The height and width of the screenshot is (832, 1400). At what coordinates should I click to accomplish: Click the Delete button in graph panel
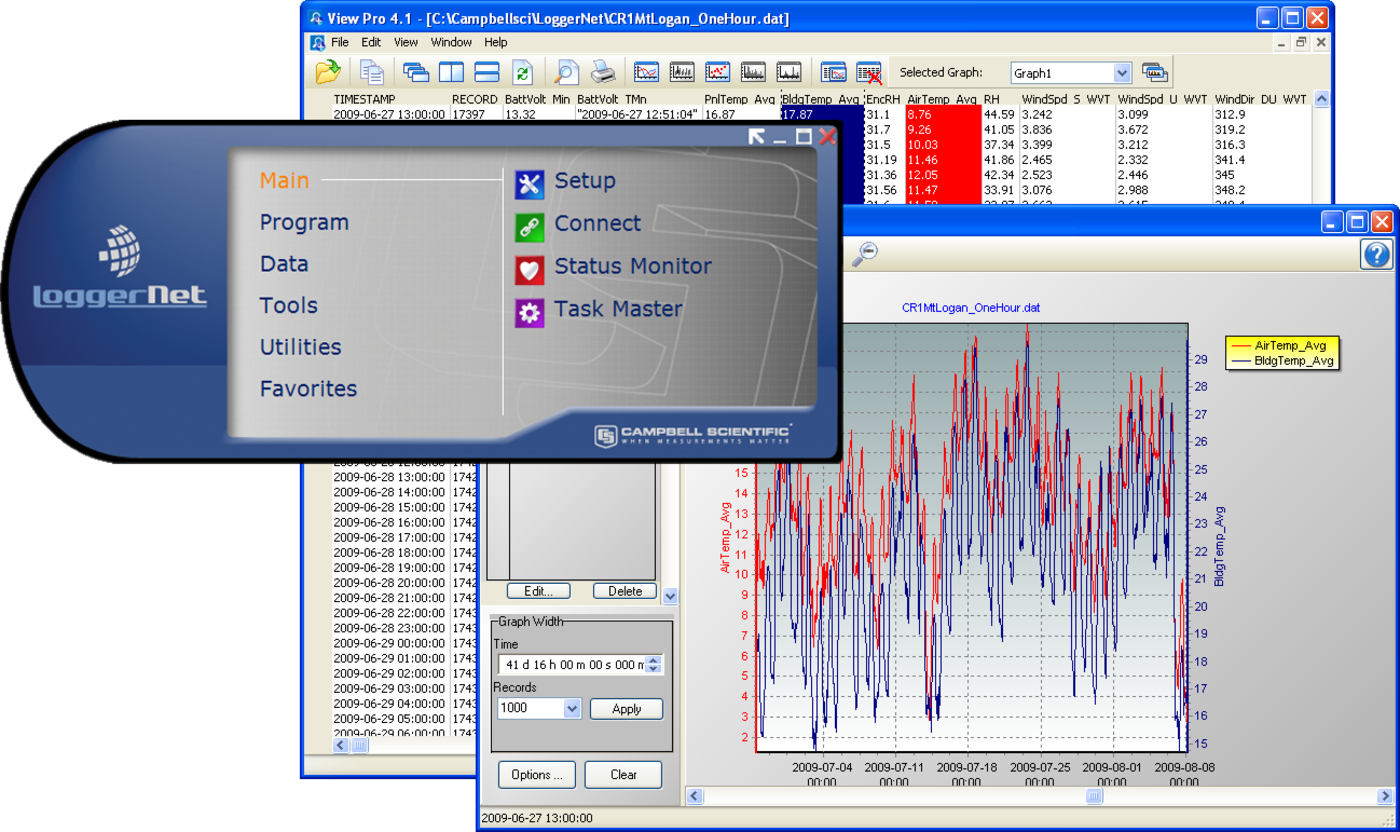625,591
